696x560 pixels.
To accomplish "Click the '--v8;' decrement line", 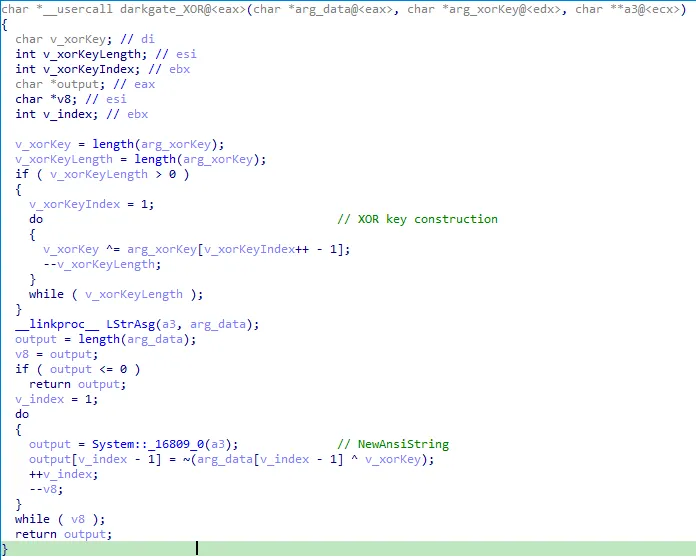I will coord(47,489).
